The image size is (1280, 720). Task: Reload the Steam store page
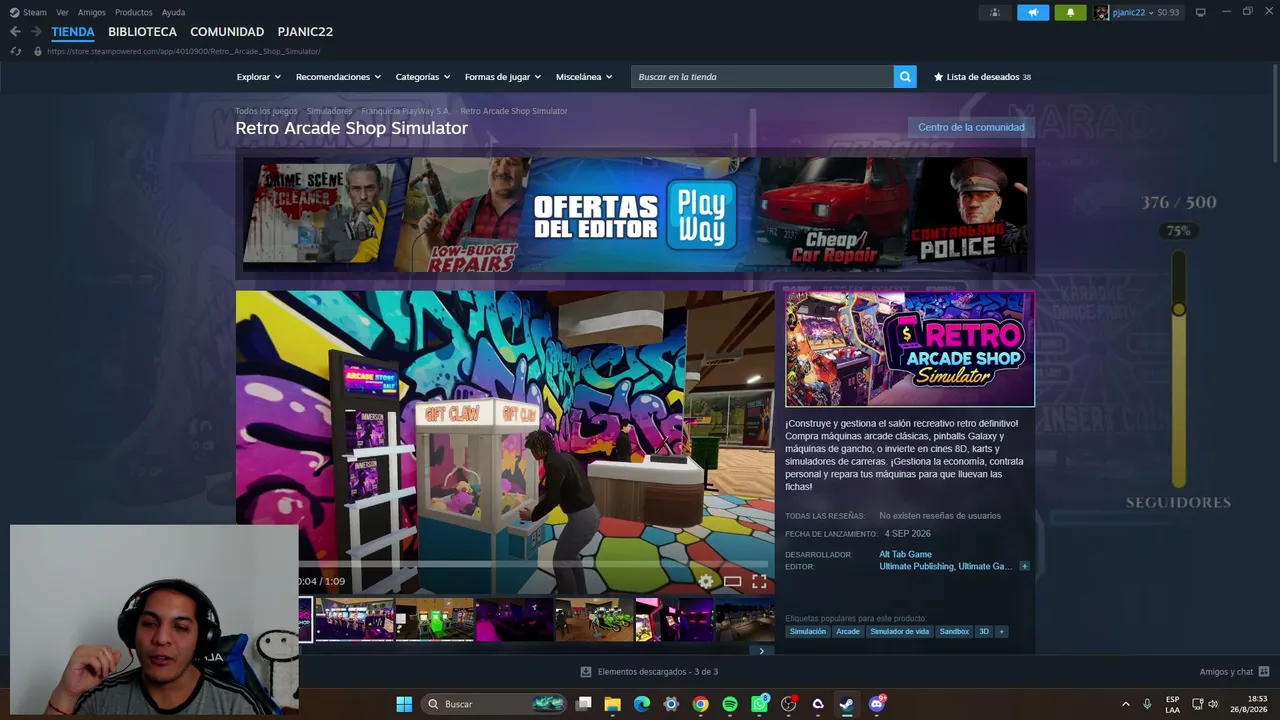[x=15, y=51]
